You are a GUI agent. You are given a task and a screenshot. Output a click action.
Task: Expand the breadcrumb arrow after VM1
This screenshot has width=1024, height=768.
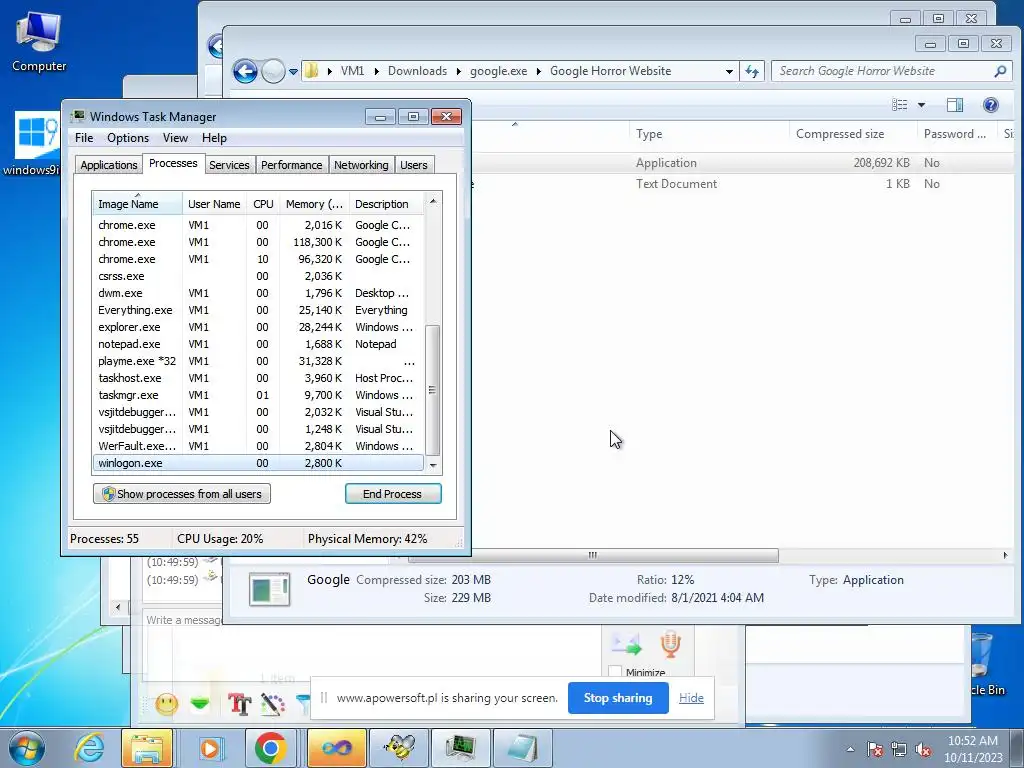(x=377, y=71)
